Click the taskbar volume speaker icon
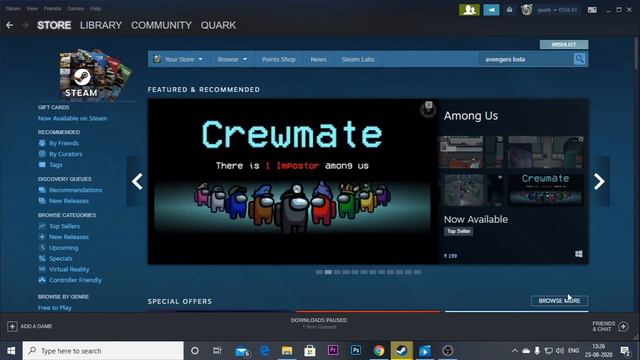This screenshot has width=640, height=360. pos(560,351)
